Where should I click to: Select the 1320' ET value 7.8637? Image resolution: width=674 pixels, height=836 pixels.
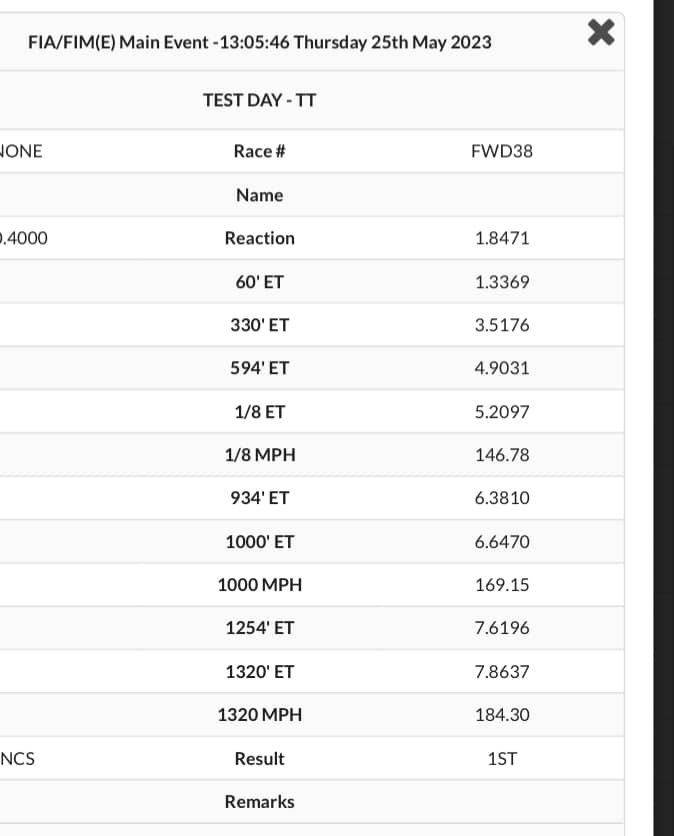coord(502,672)
